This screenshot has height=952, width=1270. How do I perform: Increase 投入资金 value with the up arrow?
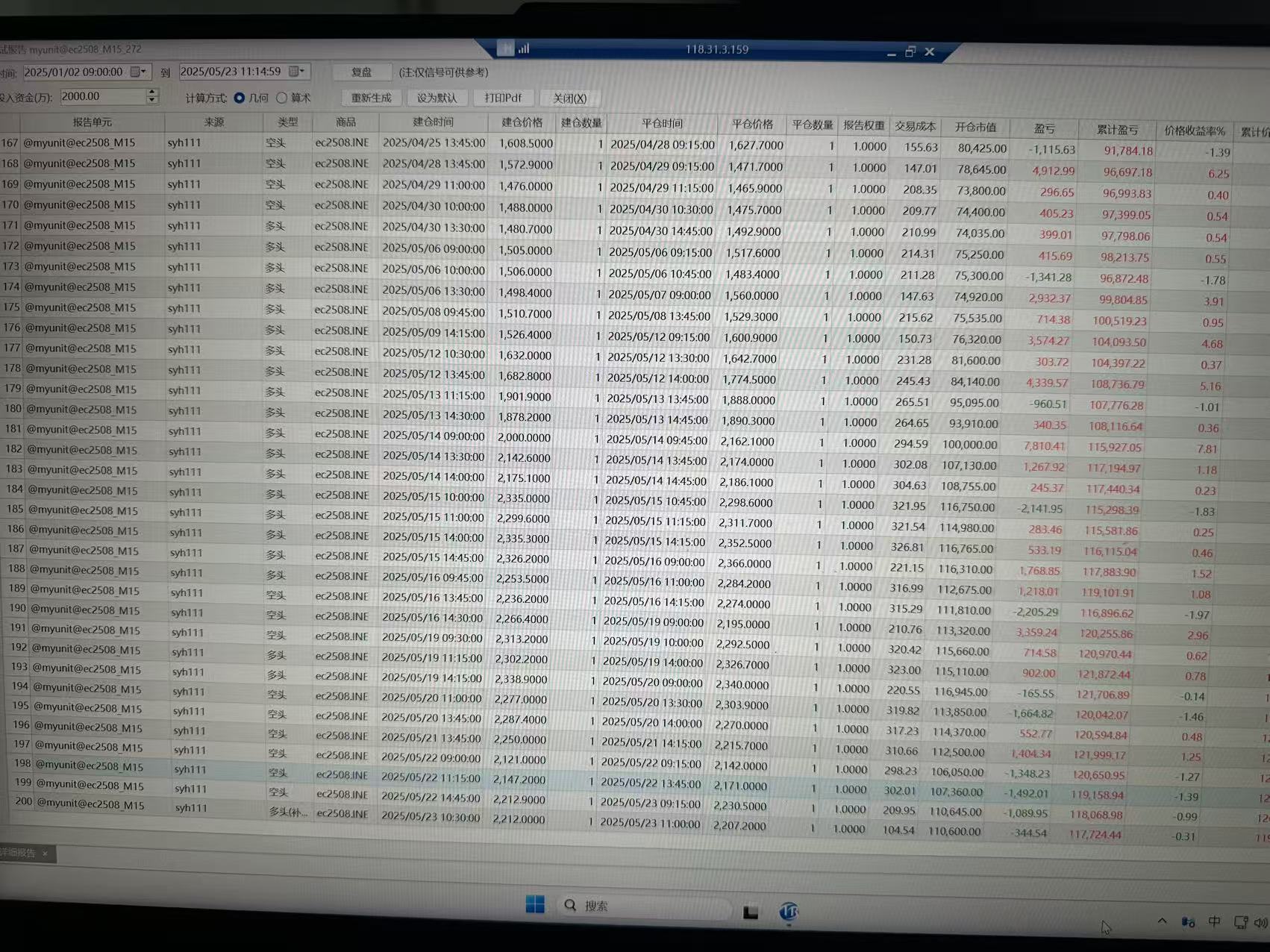coord(152,93)
